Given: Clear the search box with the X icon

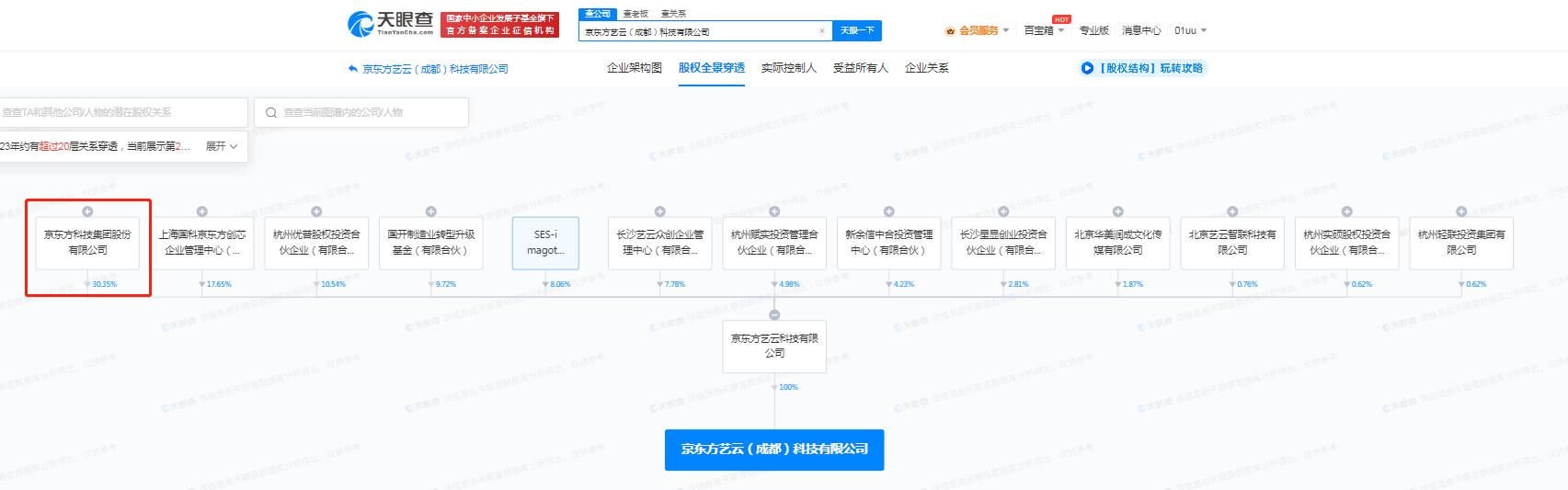Looking at the screenshot, I should click(822, 31).
